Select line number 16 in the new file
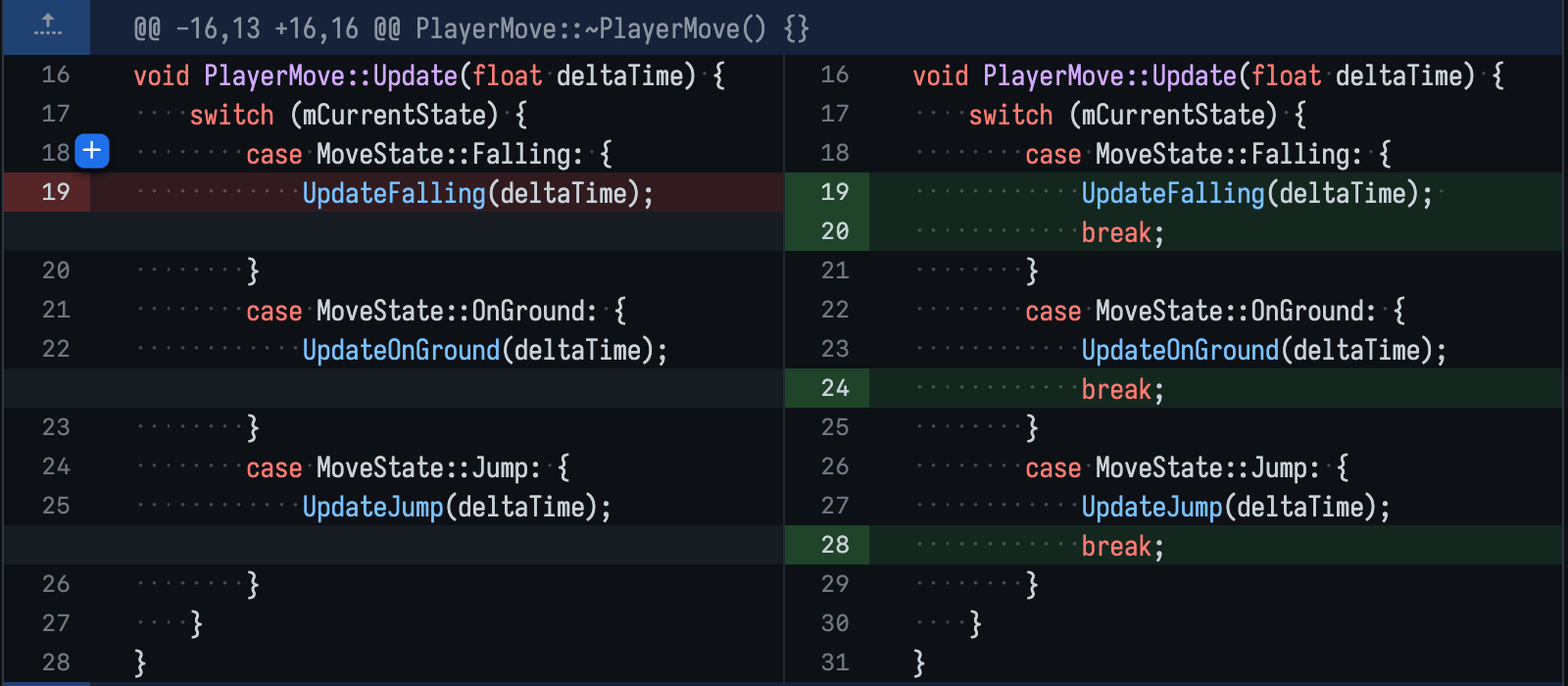The height and width of the screenshot is (686, 1568). pos(835,74)
